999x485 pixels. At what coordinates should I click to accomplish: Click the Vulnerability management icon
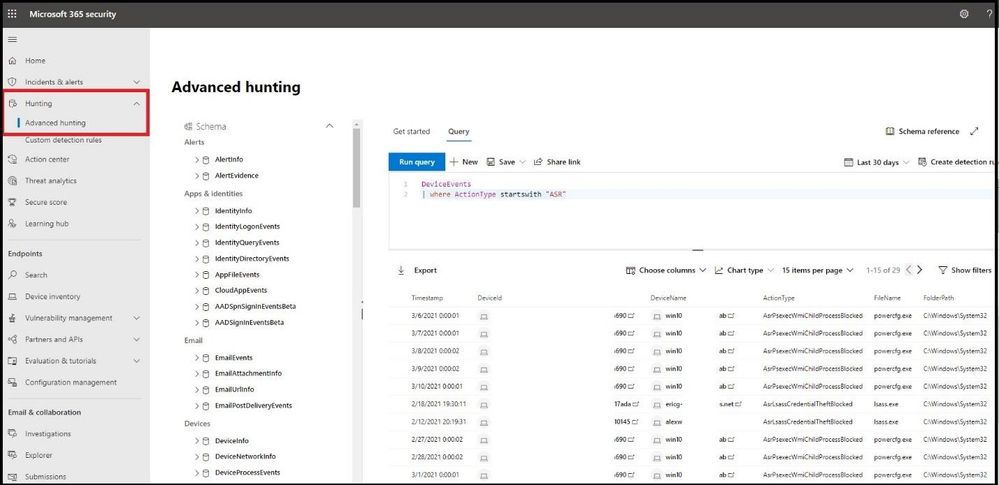tap(12, 318)
